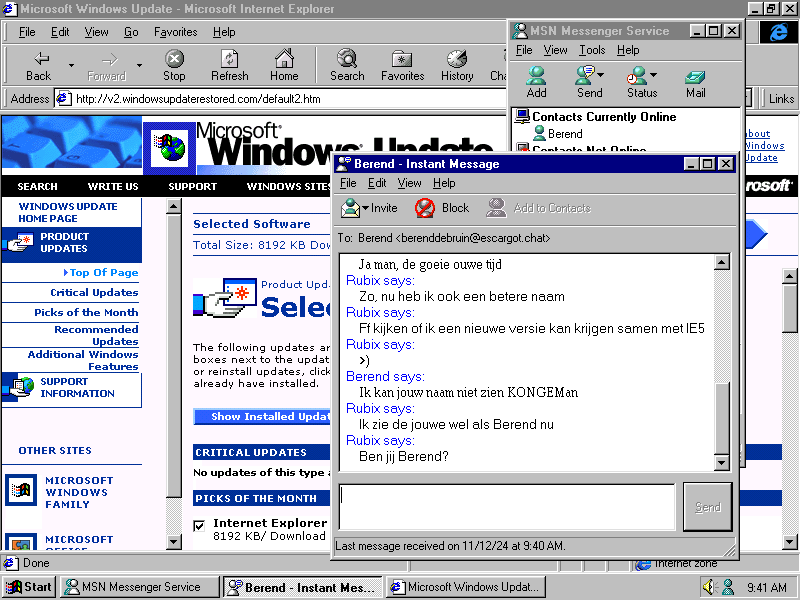Toggle the Internet Explorer update checkbox
The width and height of the screenshot is (800, 600).
point(200,525)
